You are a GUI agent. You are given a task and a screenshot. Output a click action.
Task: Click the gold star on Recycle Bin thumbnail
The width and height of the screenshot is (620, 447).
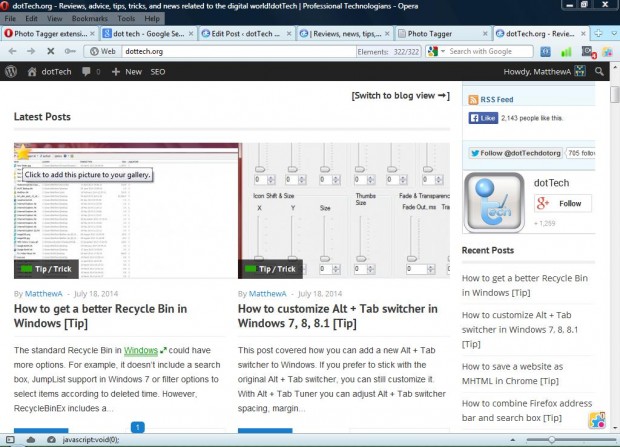(23, 152)
